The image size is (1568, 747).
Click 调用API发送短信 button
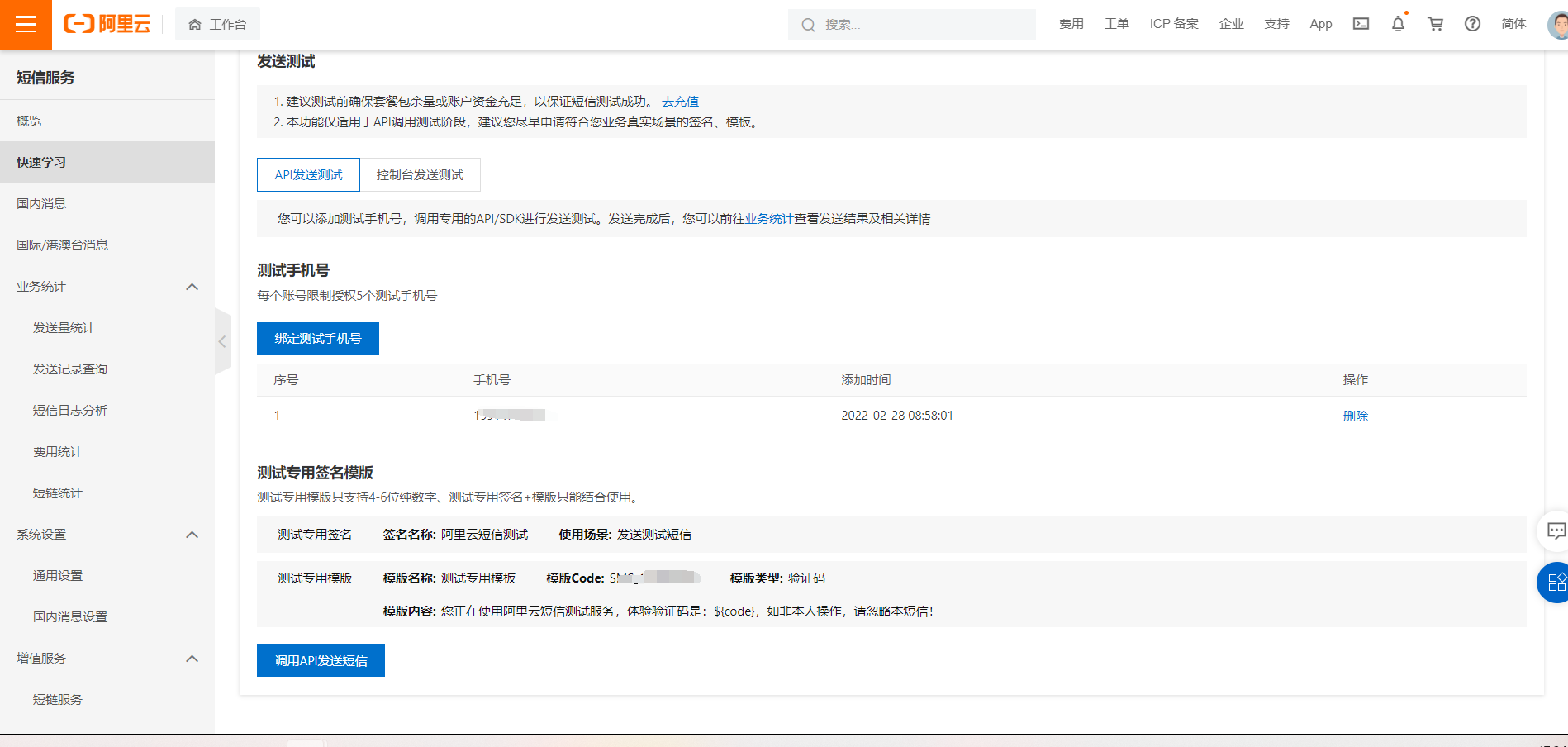pyautogui.click(x=321, y=660)
